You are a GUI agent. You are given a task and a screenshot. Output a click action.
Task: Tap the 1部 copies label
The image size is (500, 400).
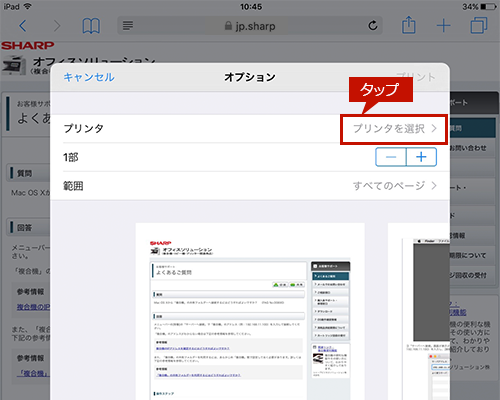coord(71,157)
